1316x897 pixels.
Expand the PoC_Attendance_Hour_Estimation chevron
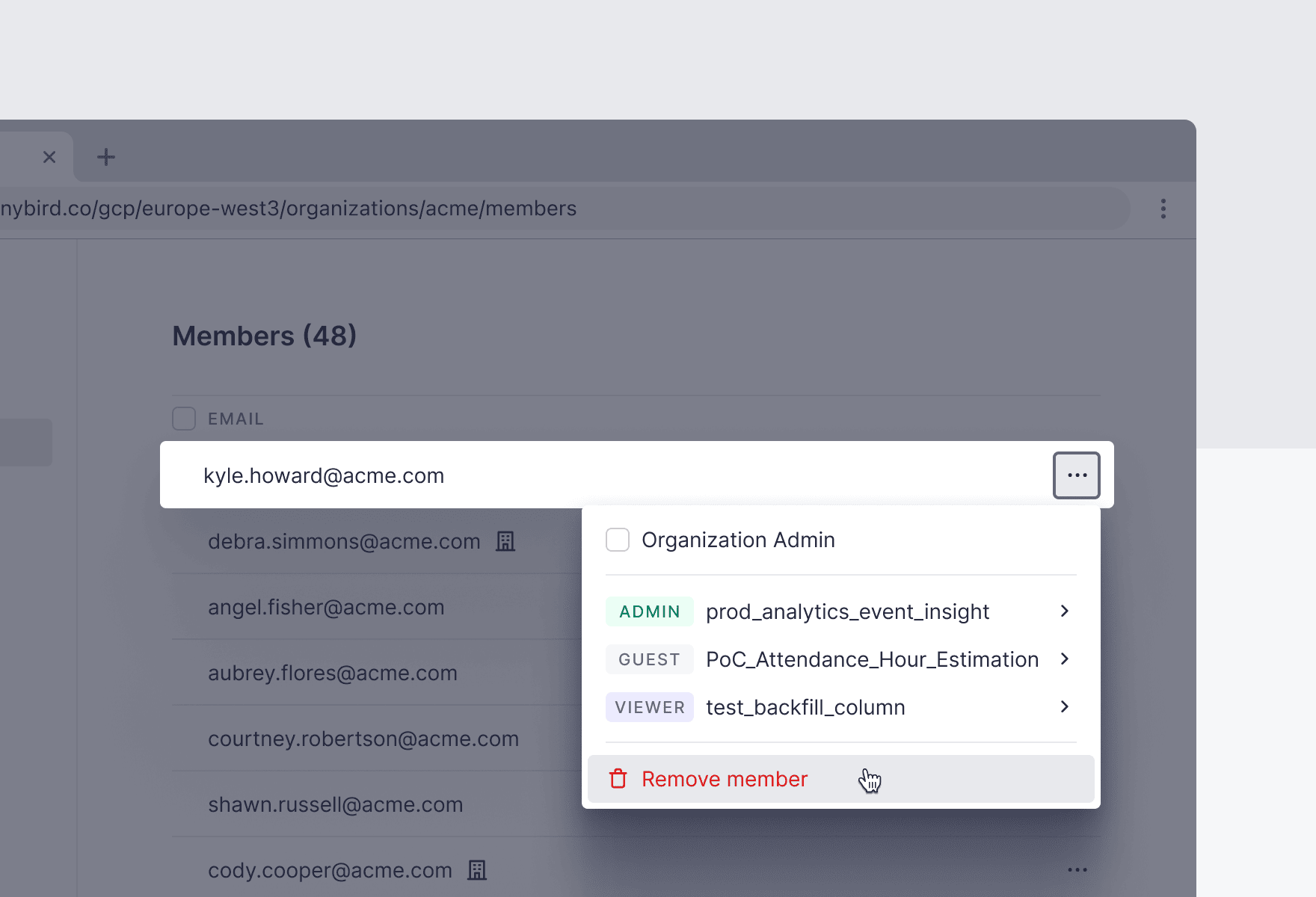[1064, 659]
